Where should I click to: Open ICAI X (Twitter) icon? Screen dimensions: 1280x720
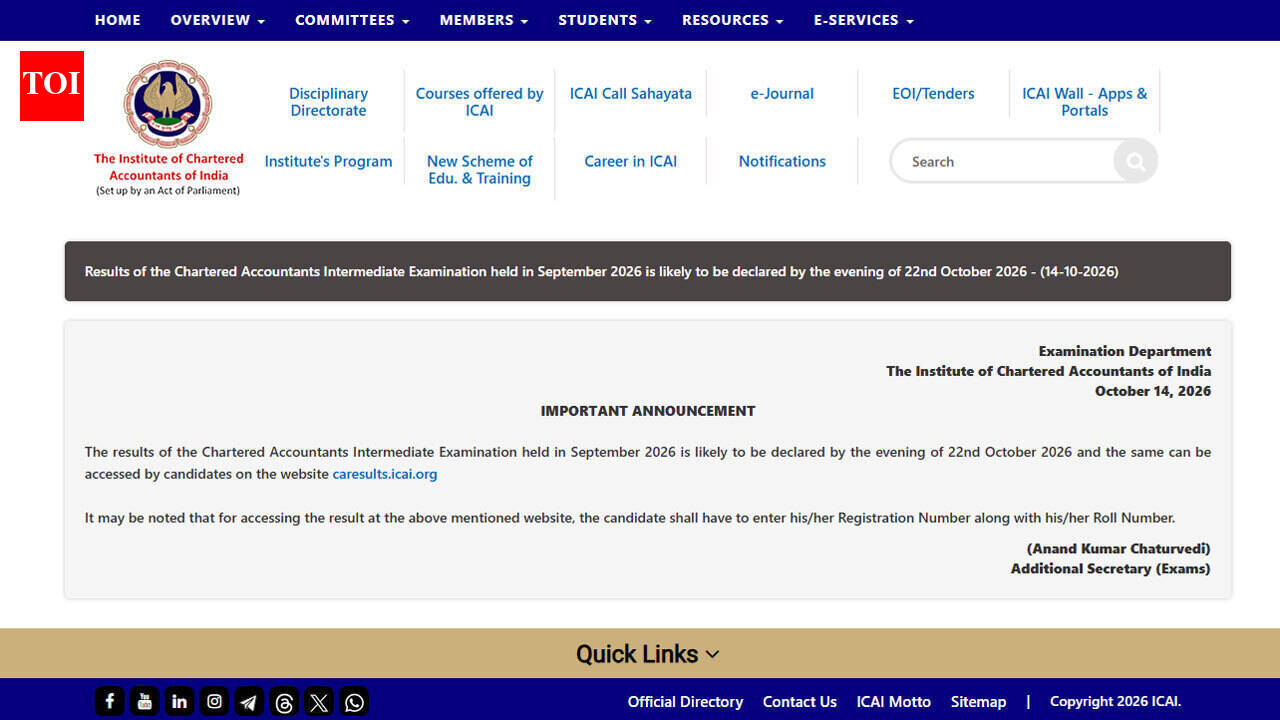319,701
